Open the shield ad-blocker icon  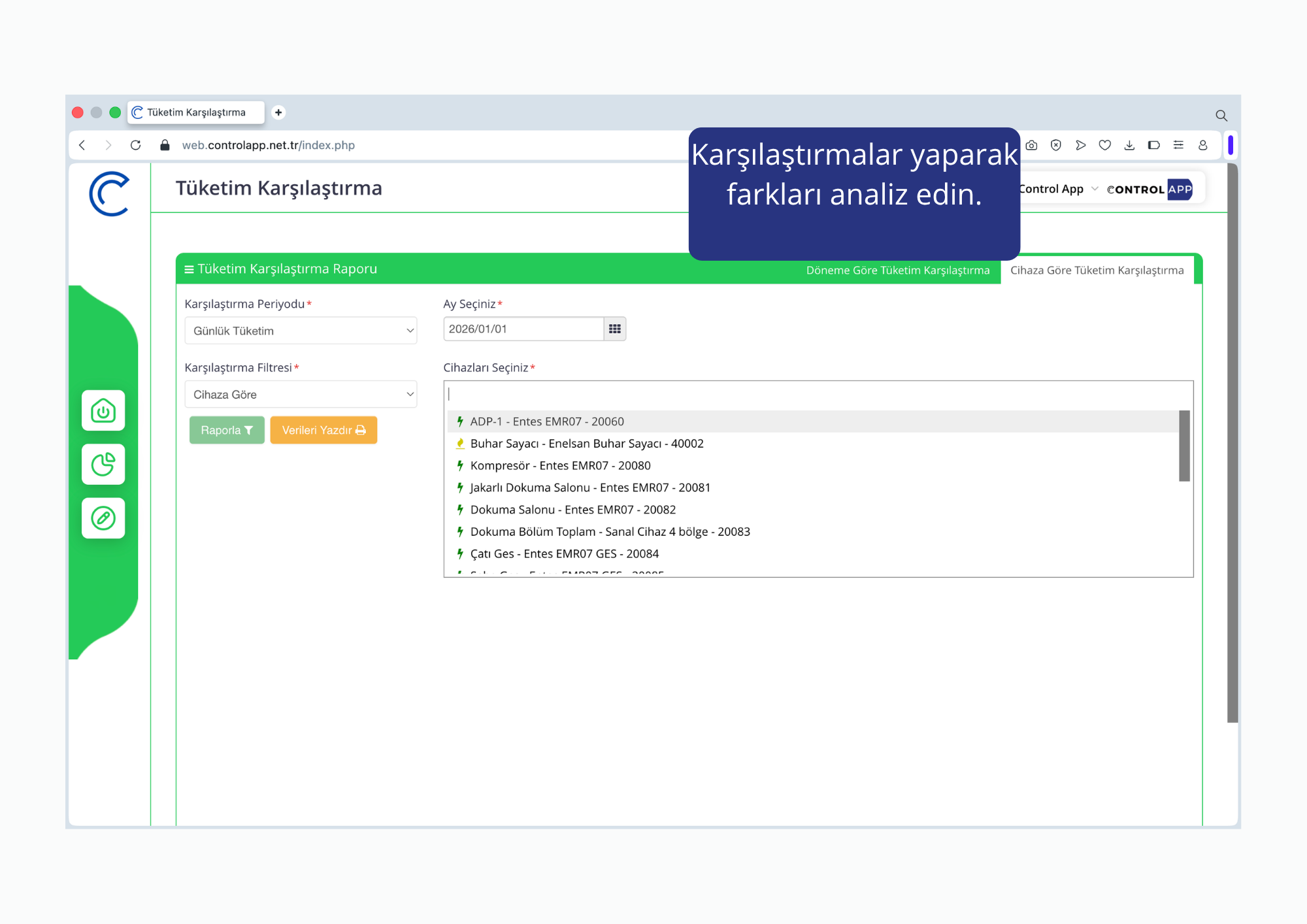[x=1056, y=145]
